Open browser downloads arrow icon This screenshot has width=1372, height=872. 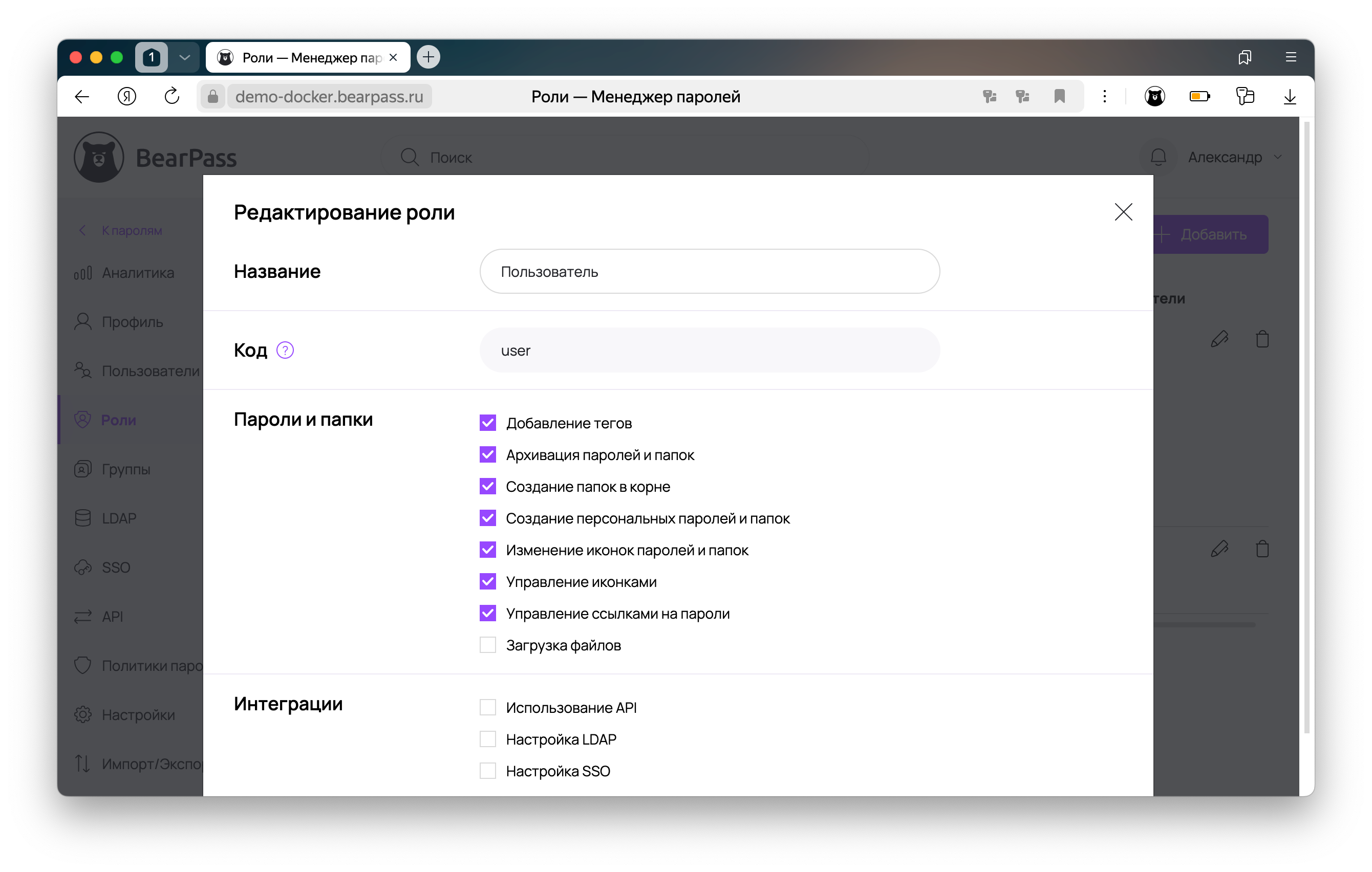pyautogui.click(x=1290, y=97)
